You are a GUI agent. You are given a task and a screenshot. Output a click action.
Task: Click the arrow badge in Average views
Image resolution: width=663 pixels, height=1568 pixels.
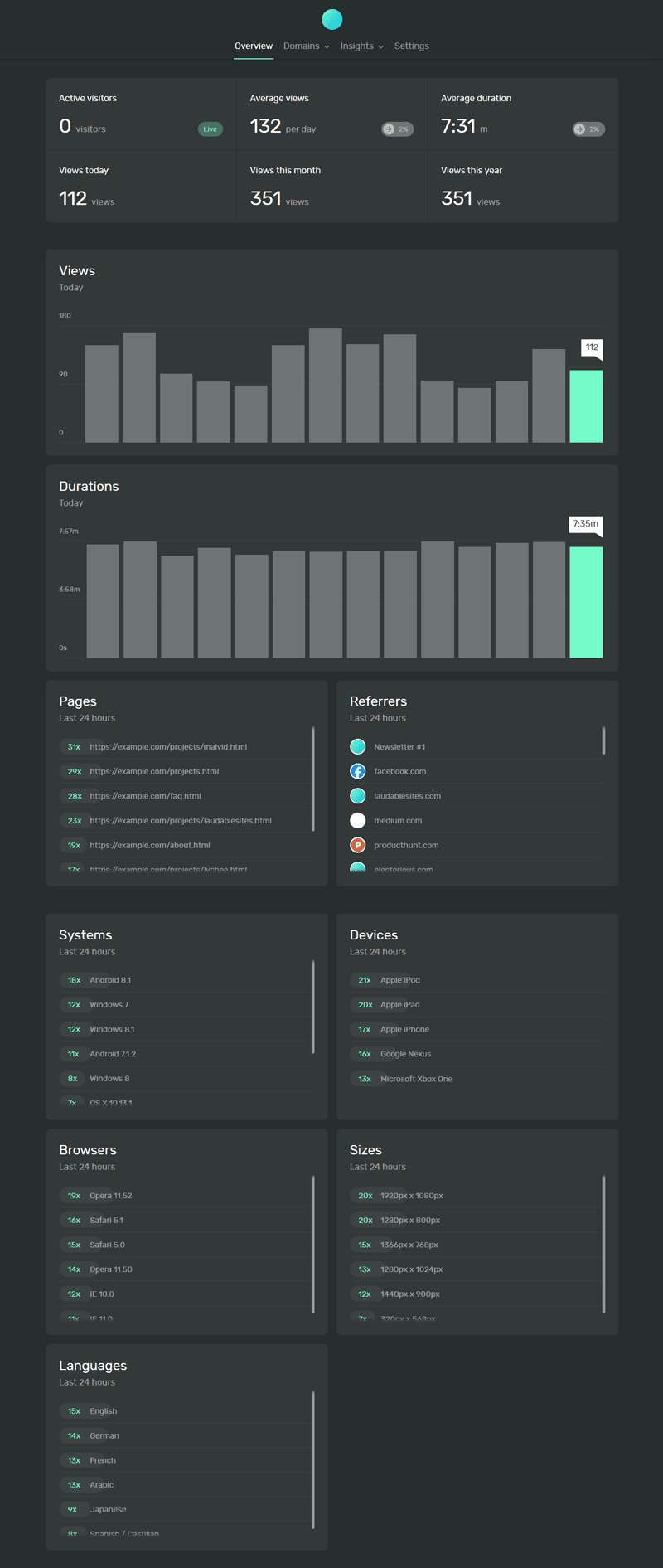[397, 129]
